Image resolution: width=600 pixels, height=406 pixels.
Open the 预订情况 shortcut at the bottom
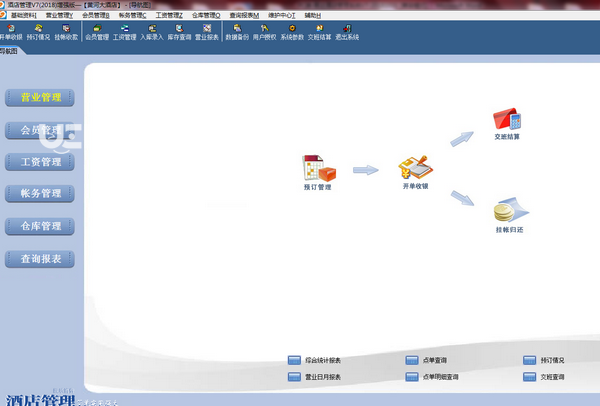tap(544, 360)
